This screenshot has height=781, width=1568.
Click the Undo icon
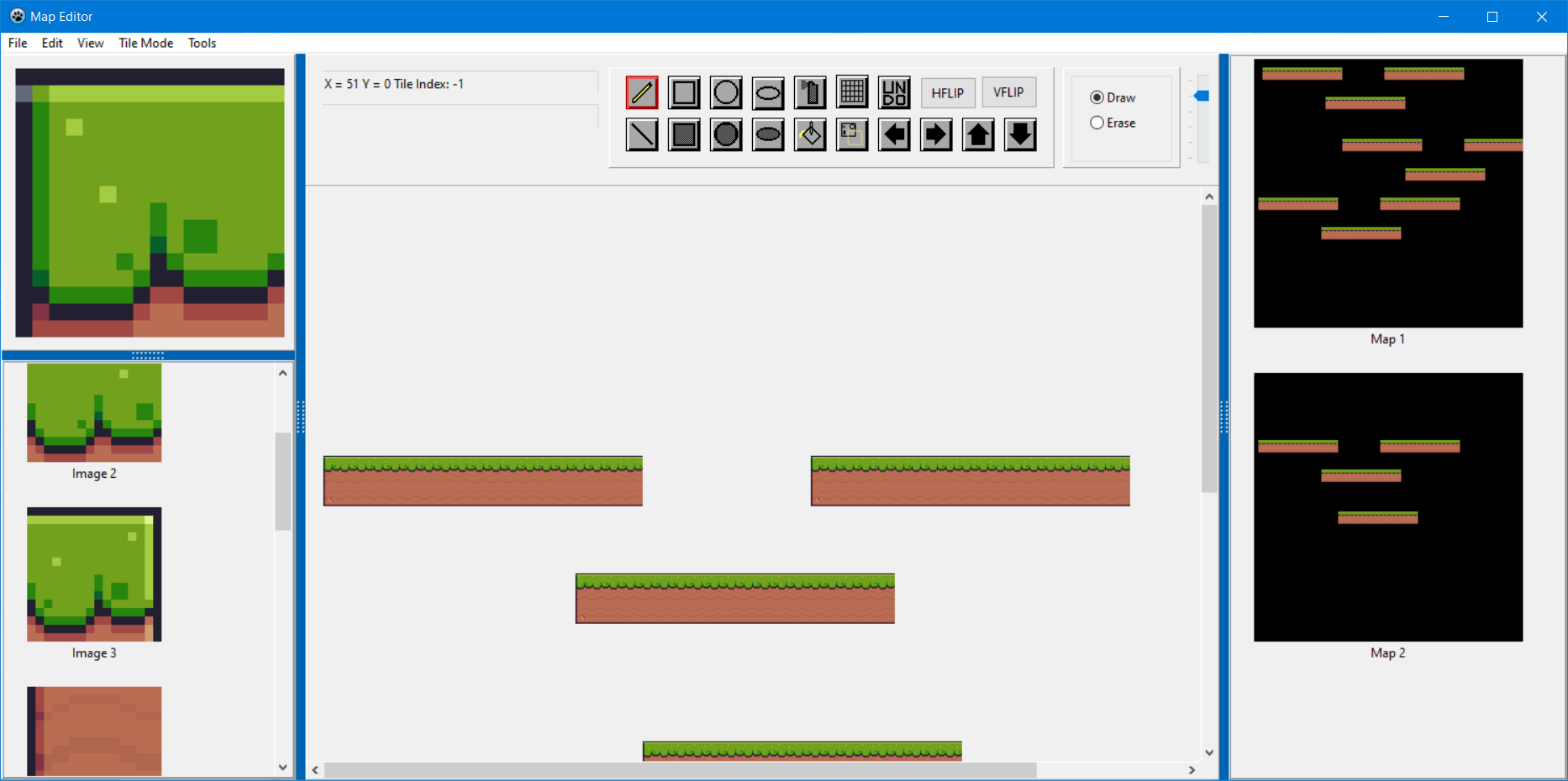click(x=894, y=92)
